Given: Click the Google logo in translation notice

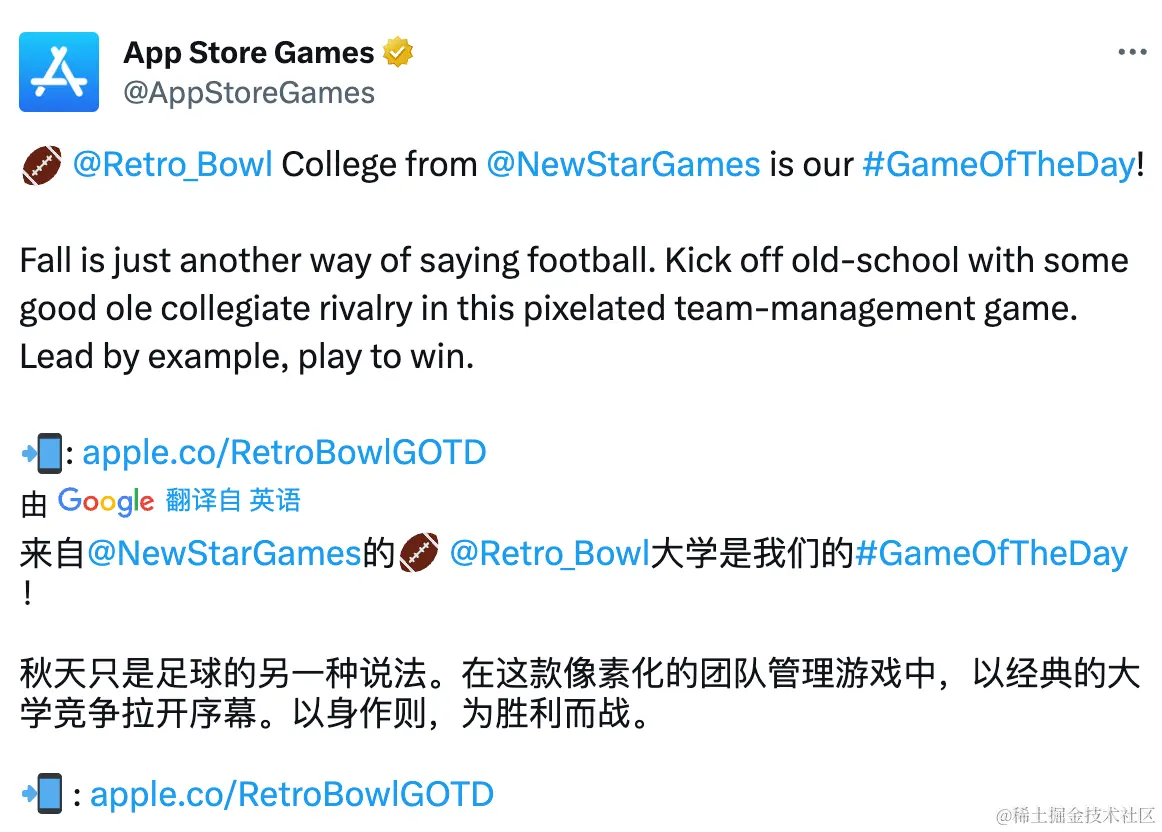Looking at the screenshot, I should pos(106,500).
